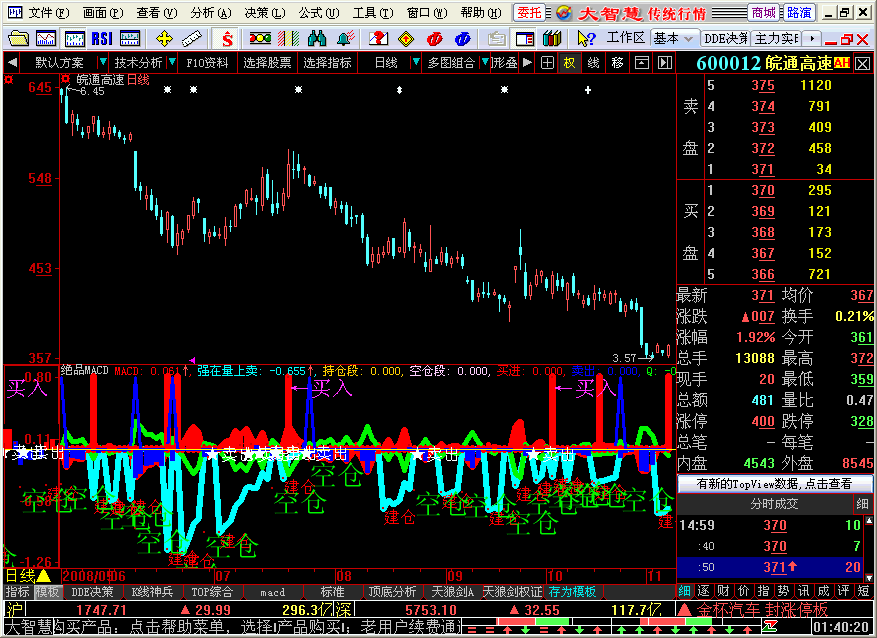
Task: Select the yellow four-arrow move tool
Action: point(164,39)
